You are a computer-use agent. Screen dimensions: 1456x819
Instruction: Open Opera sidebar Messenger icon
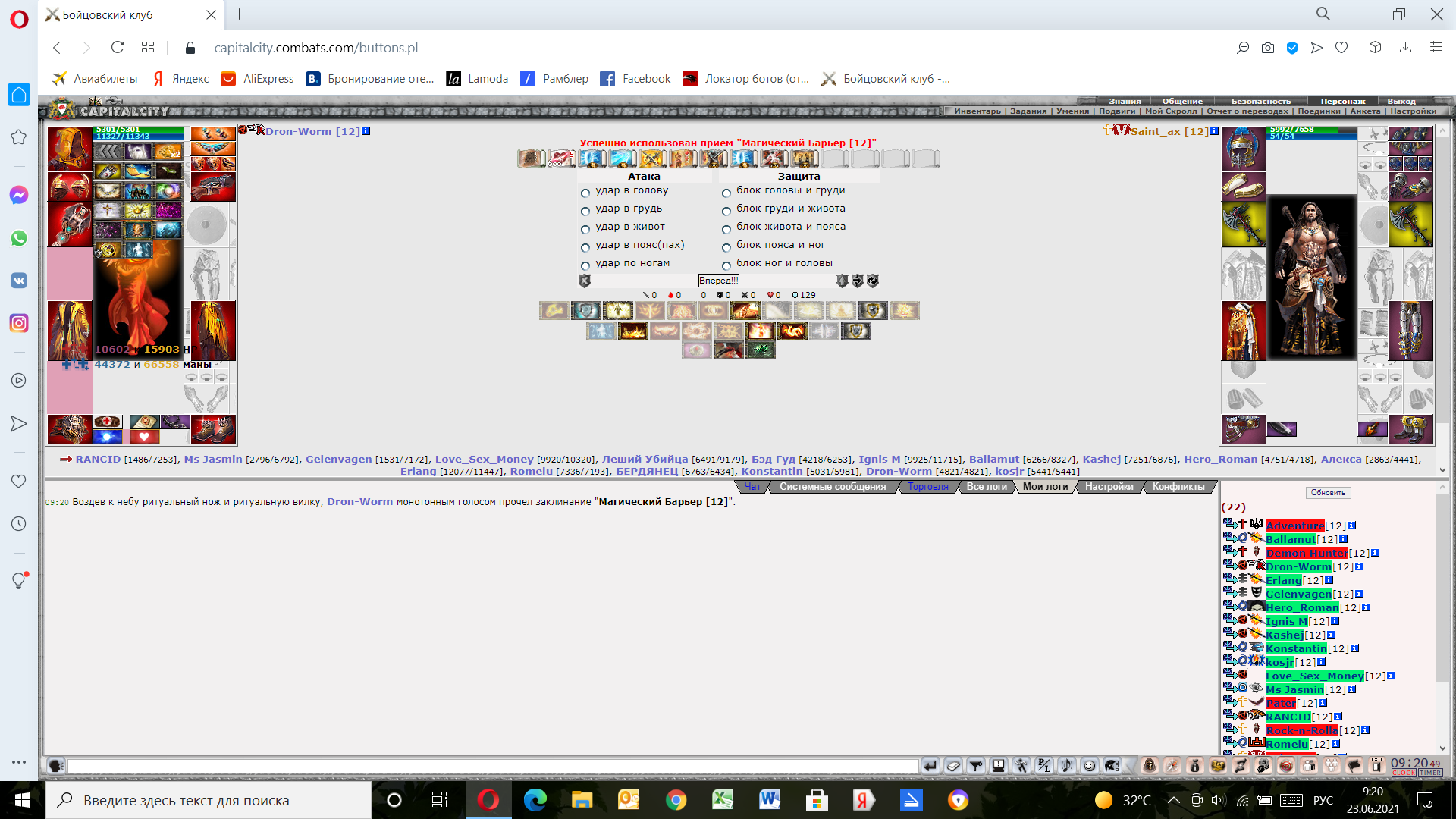pyautogui.click(x=19, y=195)
